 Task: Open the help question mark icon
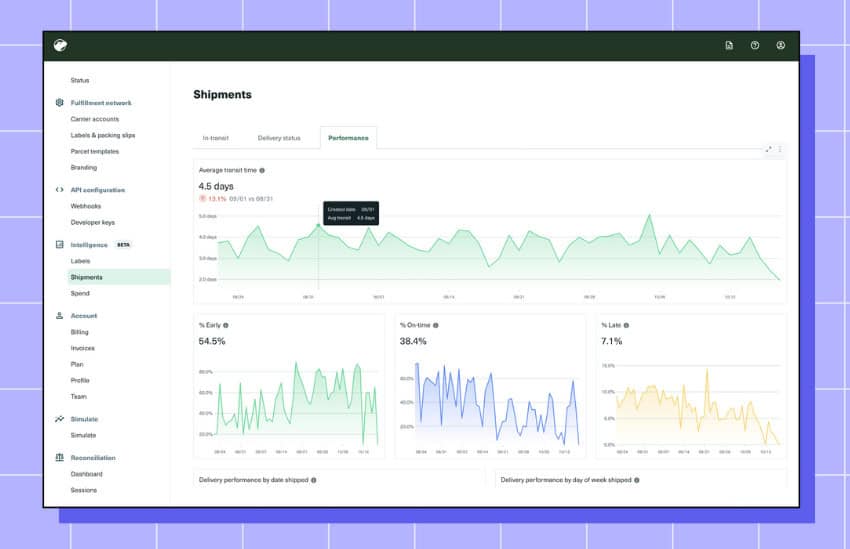point(755,46)
